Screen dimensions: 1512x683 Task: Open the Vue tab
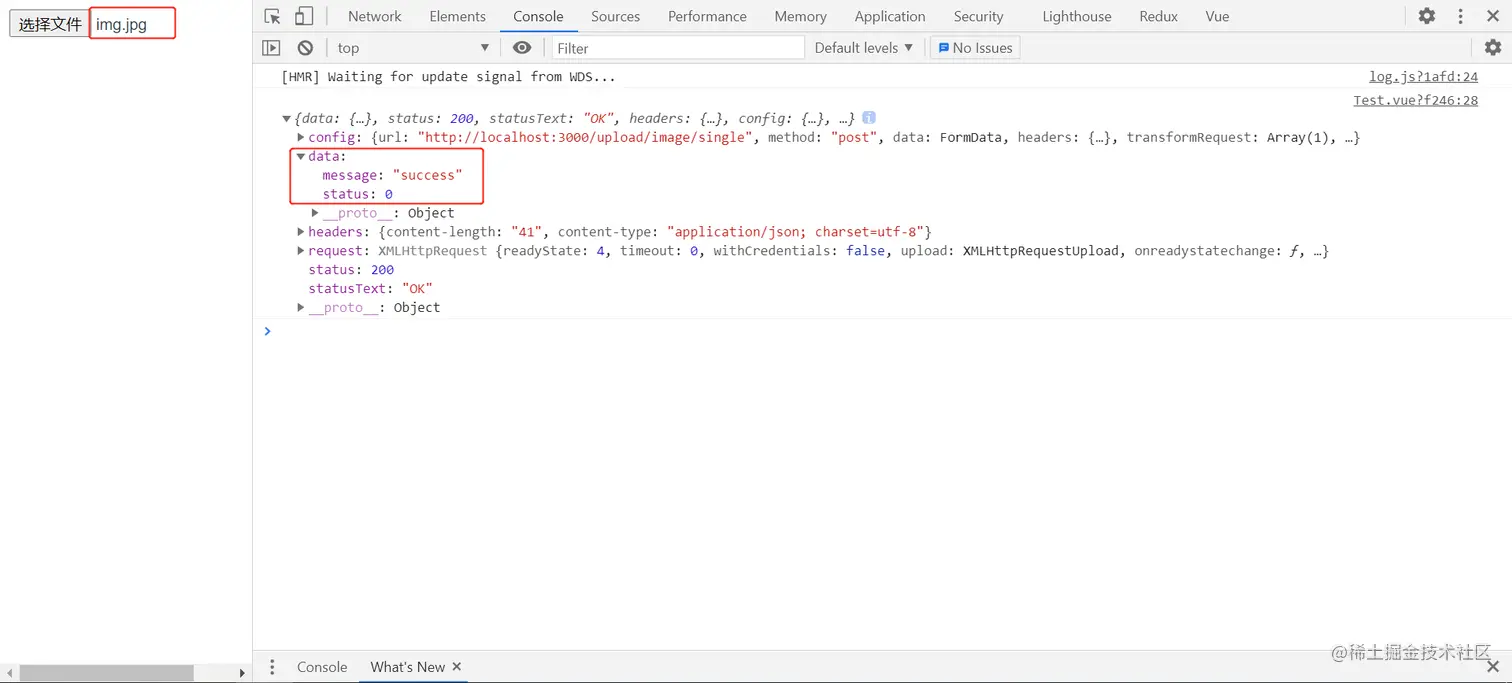pos(1217,16)
